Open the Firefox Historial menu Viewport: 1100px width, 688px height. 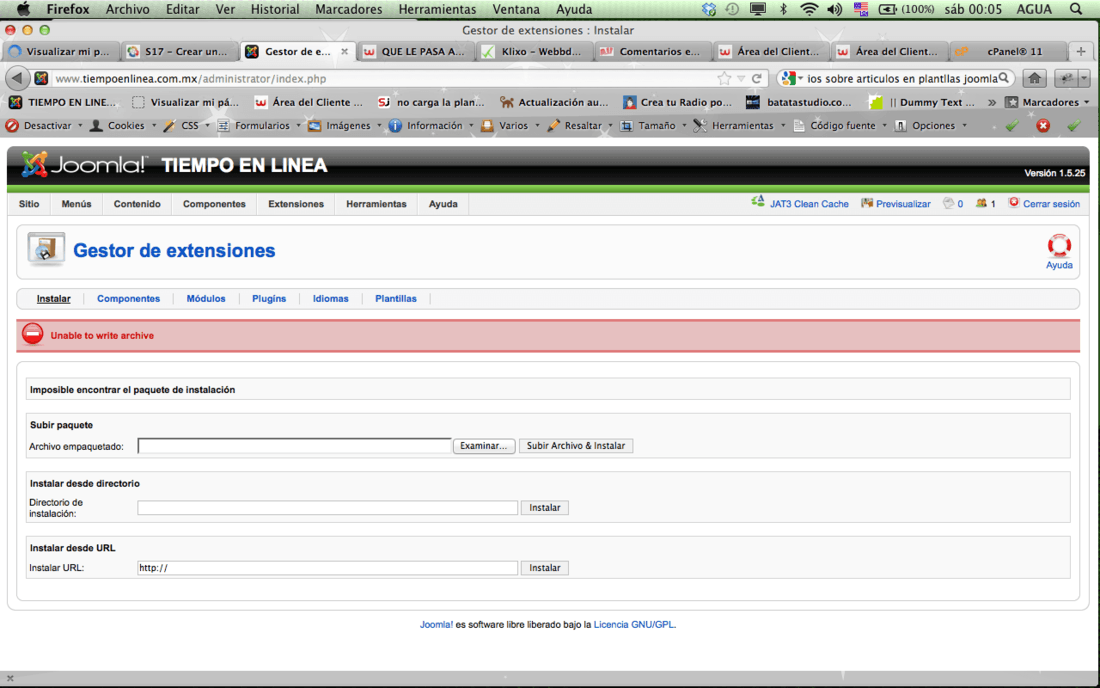point(275,9)
